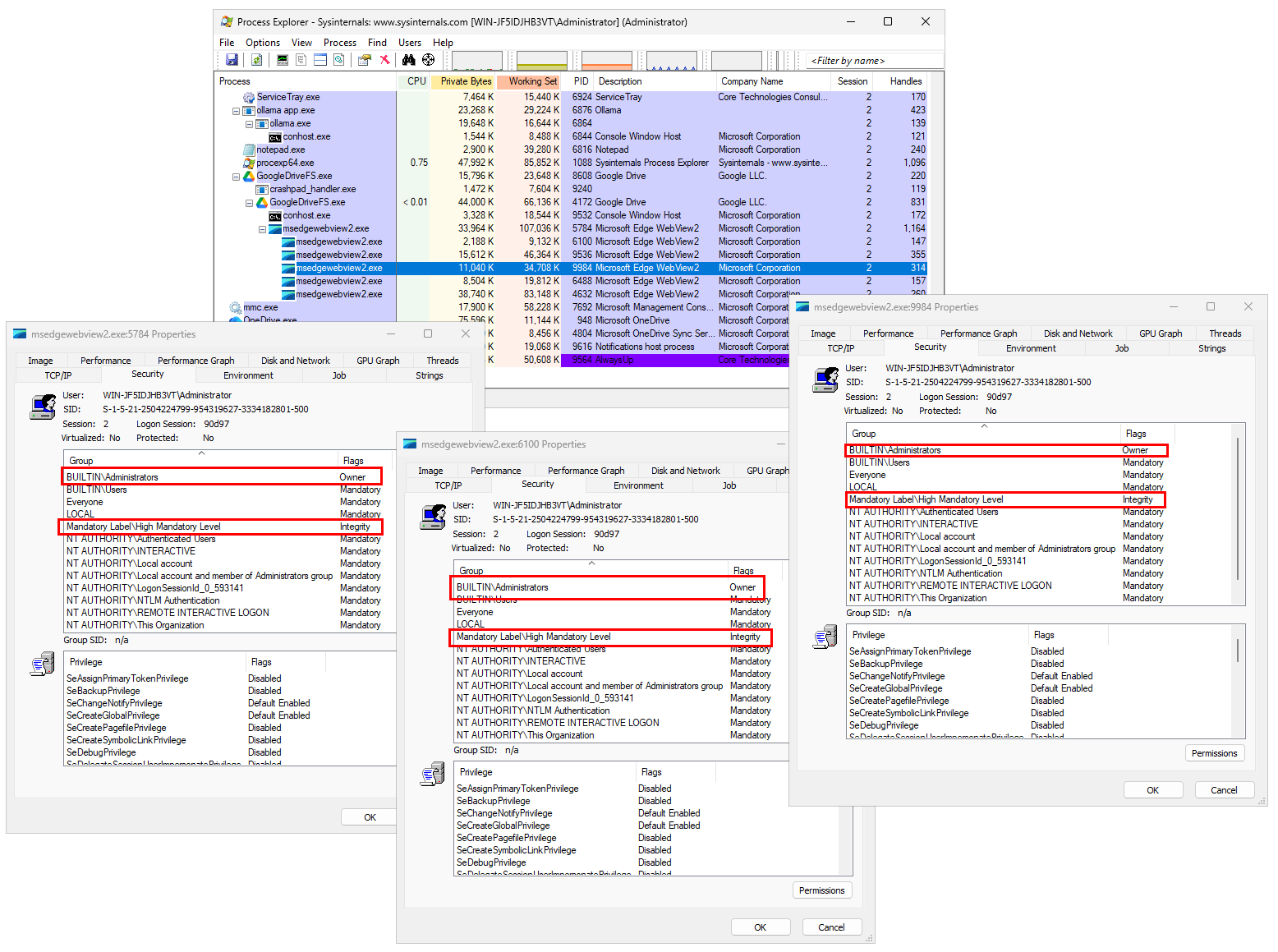This screenshot has width=1278, height=952.
Task: Select SeDebugPrivilege in the privilege list
Action: 897,724
